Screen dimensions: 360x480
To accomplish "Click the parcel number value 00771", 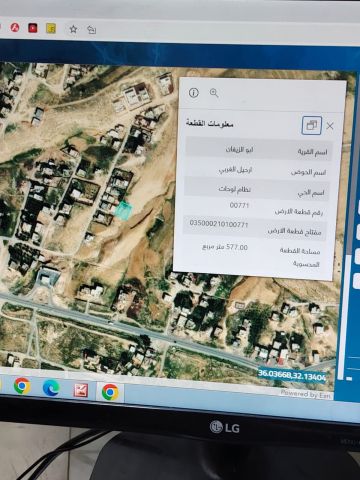I will click(239, 205).
